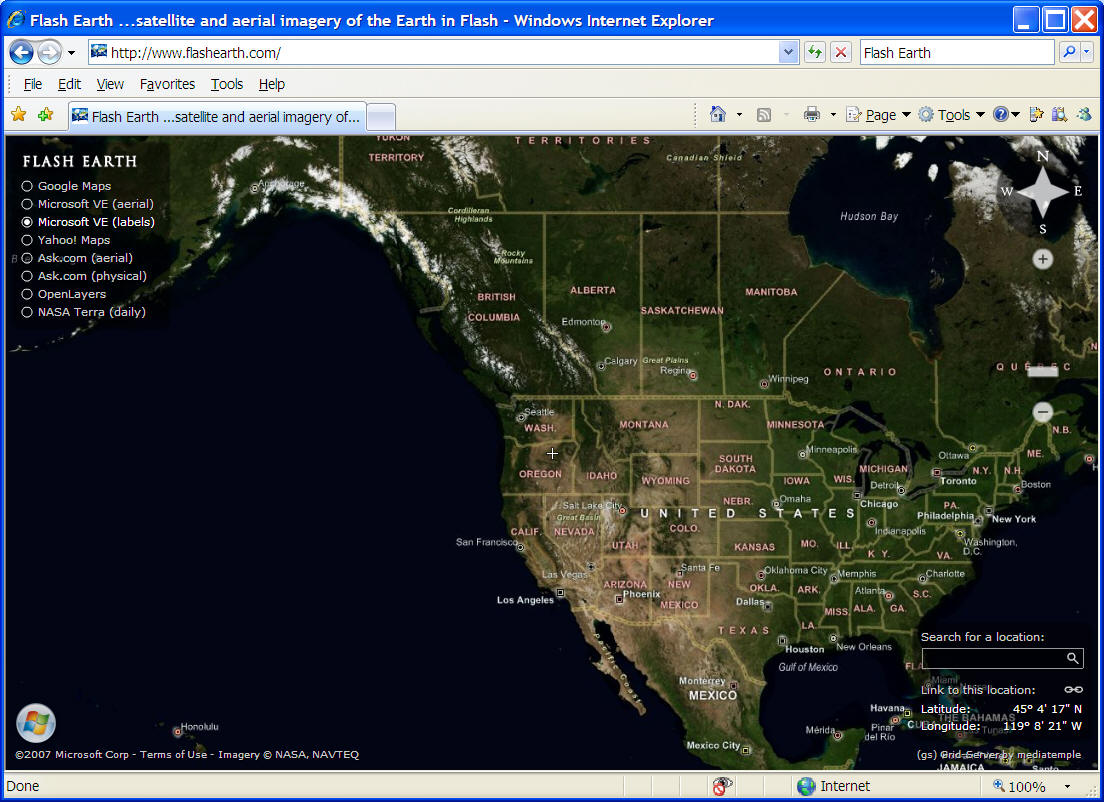This screenshot has width=1104, height=802.
Task: Select the Flash Earth browser tab
Action: point(218,116)
